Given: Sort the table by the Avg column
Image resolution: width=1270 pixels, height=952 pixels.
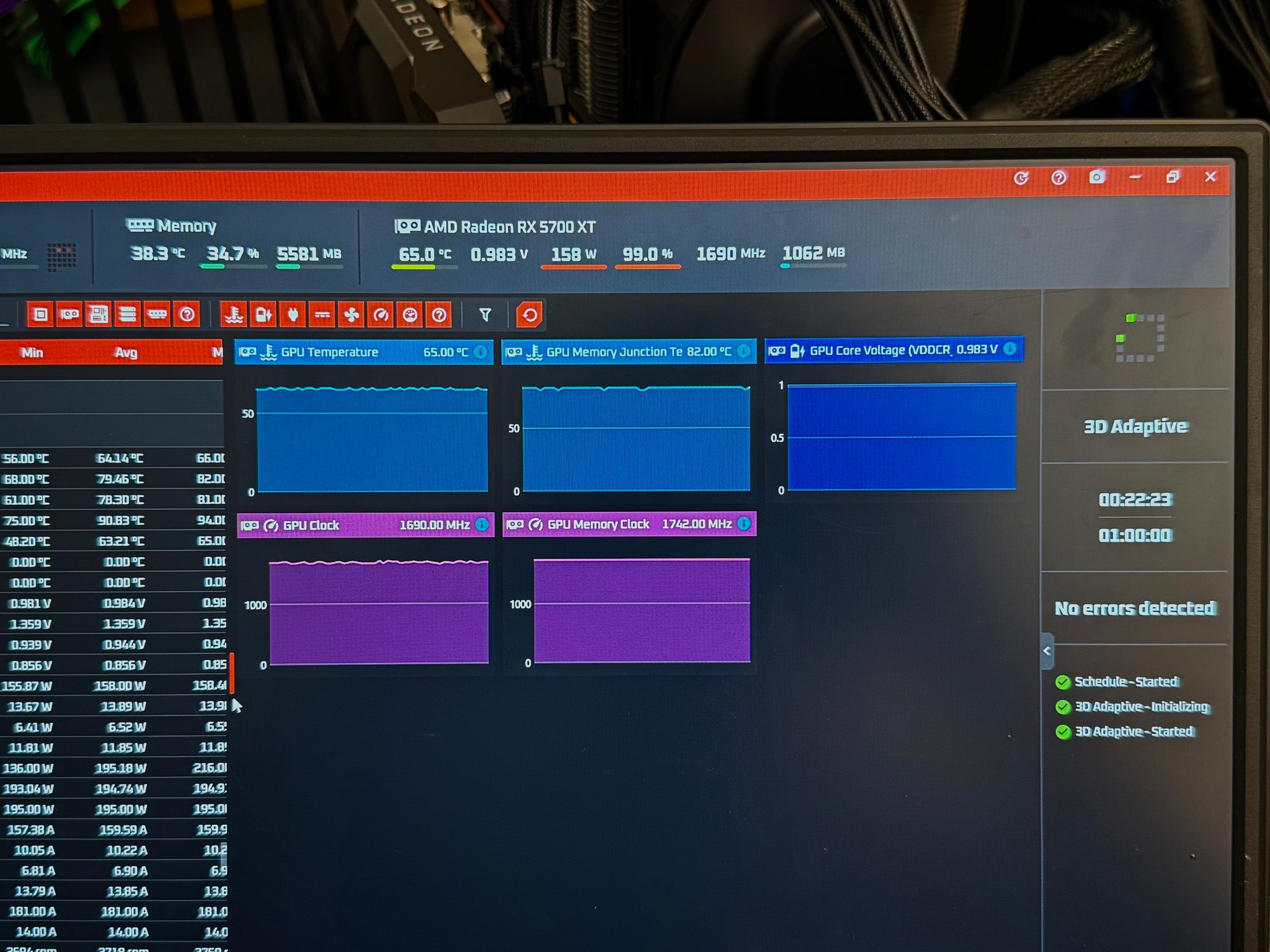Looking at the screenshot, I should point(126,353).
